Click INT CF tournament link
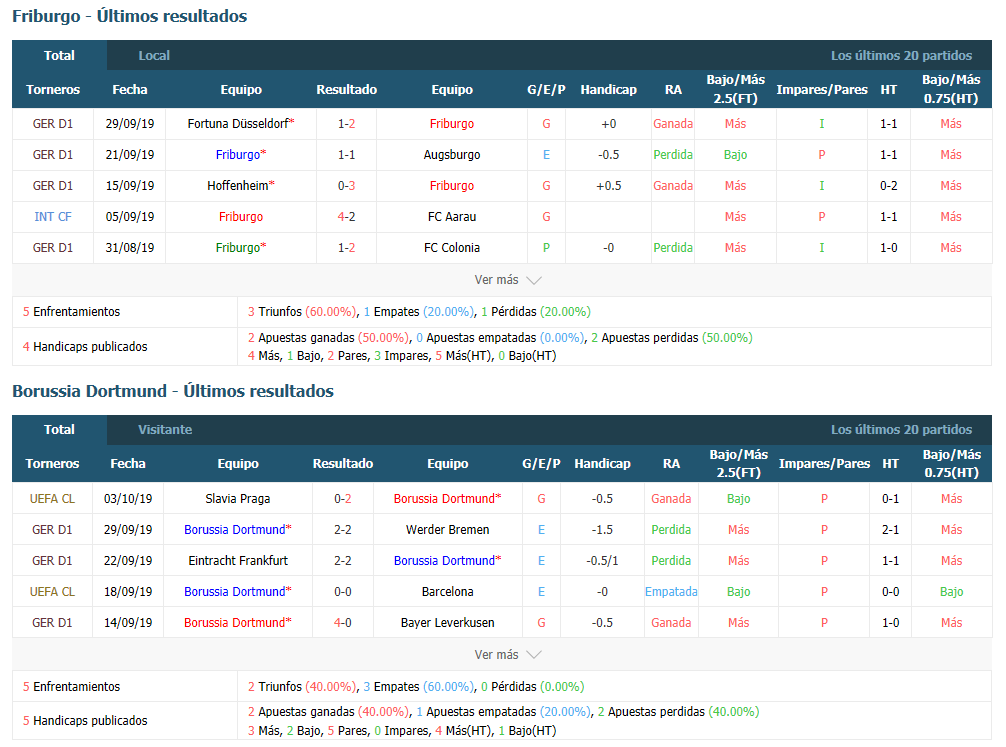 pyautogui.click(x=53, y=216)
